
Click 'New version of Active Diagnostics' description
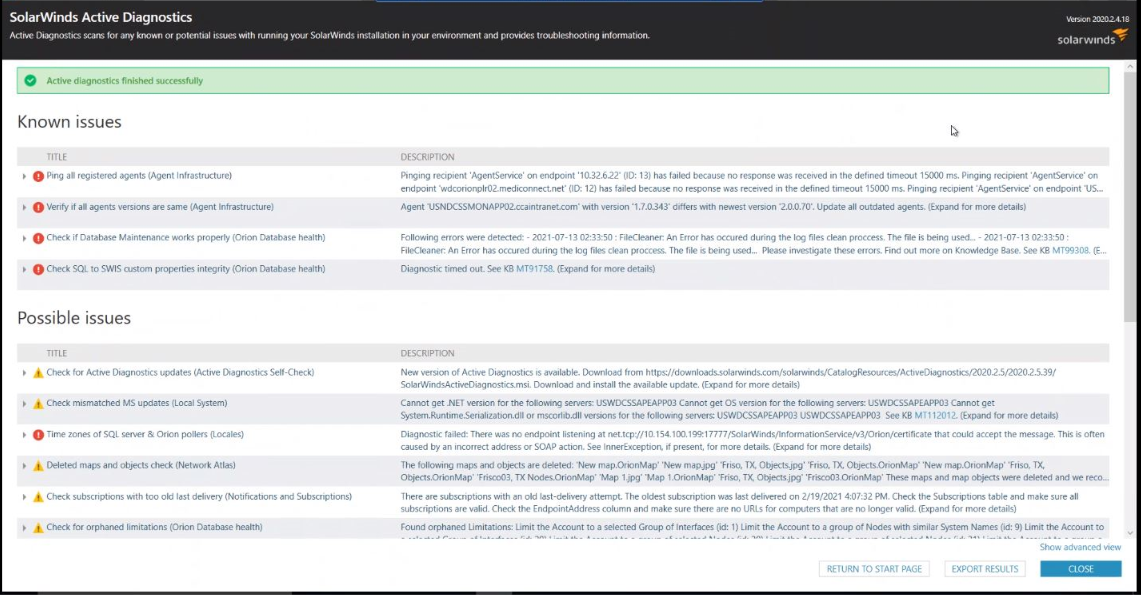(x=728, y=378)
